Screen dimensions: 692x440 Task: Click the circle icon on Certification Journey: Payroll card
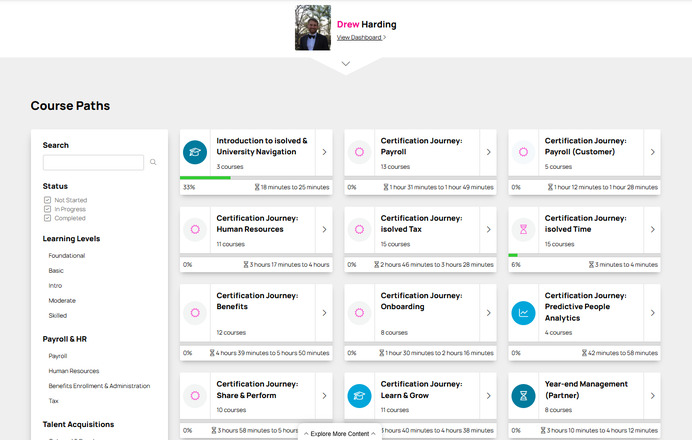pyautogui.click(x=359, y=152)
